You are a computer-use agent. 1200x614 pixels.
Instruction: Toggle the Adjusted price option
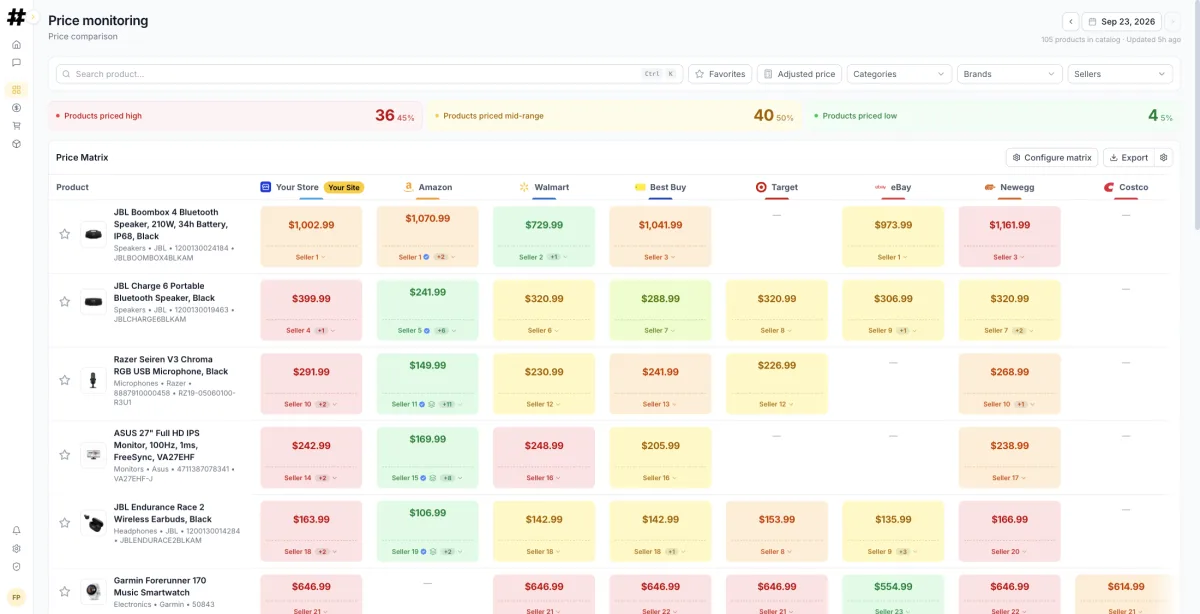(799, 74)
